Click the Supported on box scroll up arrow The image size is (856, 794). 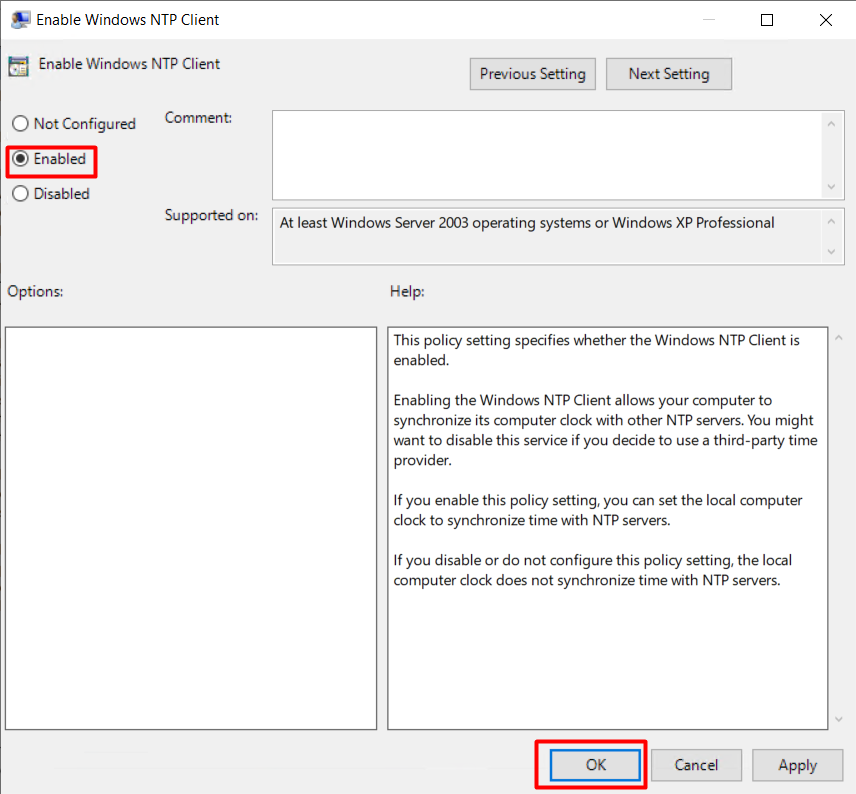(x=831, y=222)
